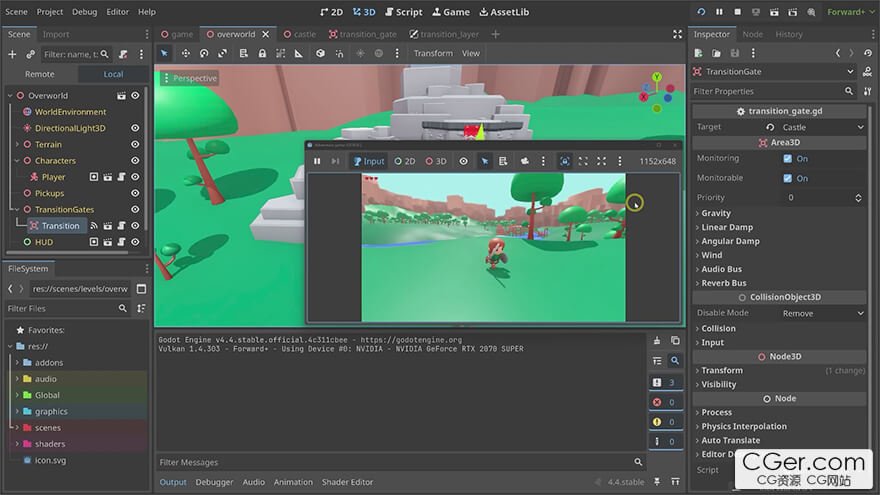Choose the Scale Mode tool
The image size is (880, 495).
223,53
